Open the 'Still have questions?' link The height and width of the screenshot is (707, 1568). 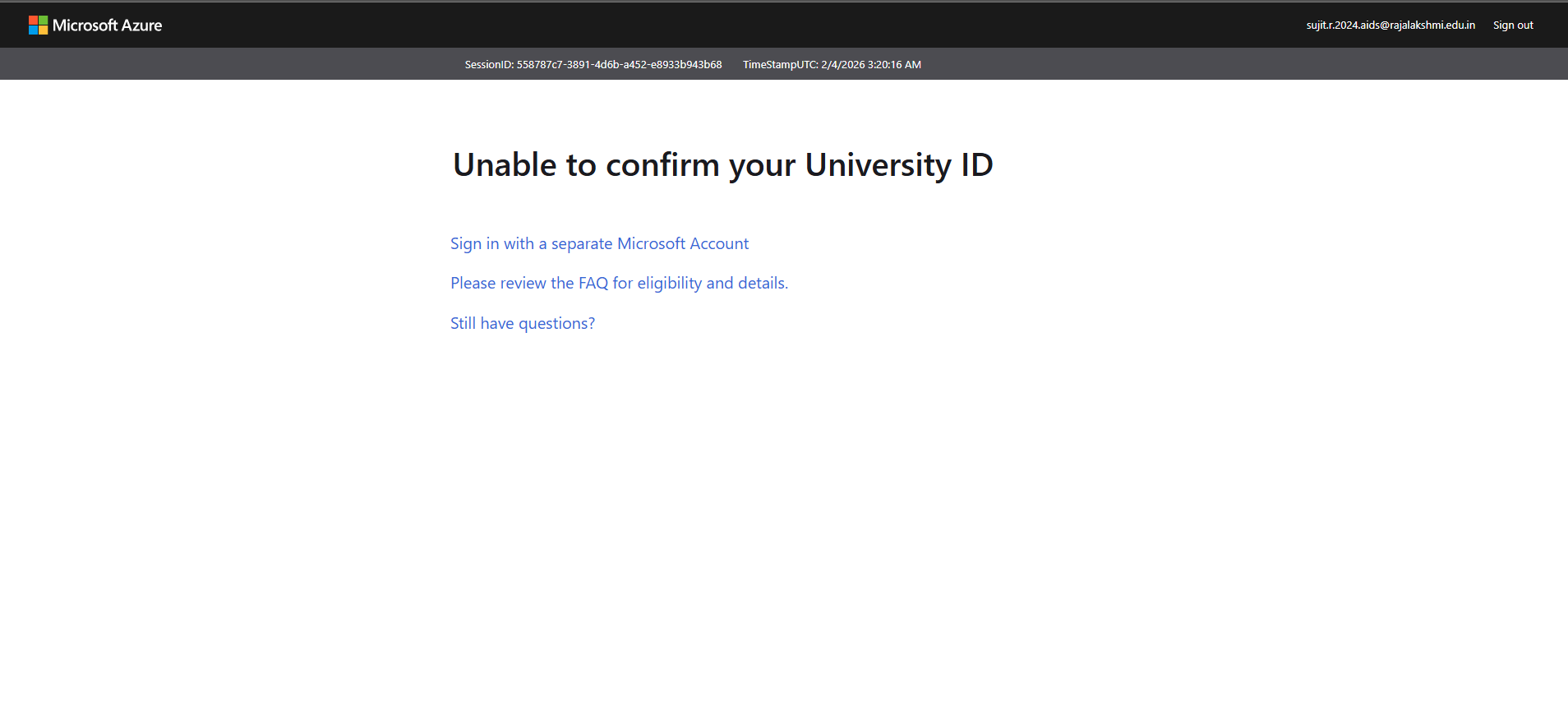[x=523, y=323]
